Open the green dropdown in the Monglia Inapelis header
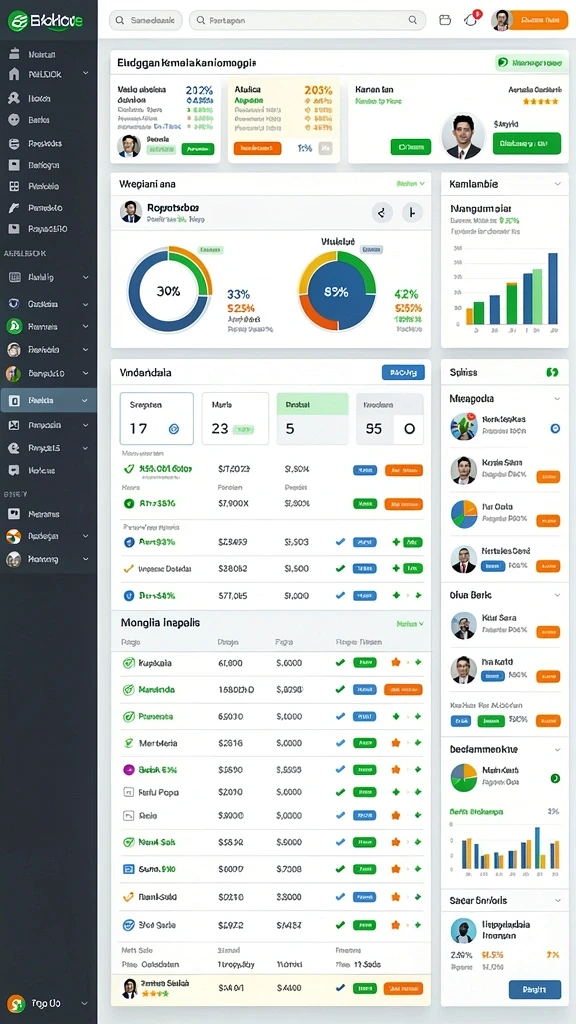Screen dimensions: 576x1024 point(410,624)
